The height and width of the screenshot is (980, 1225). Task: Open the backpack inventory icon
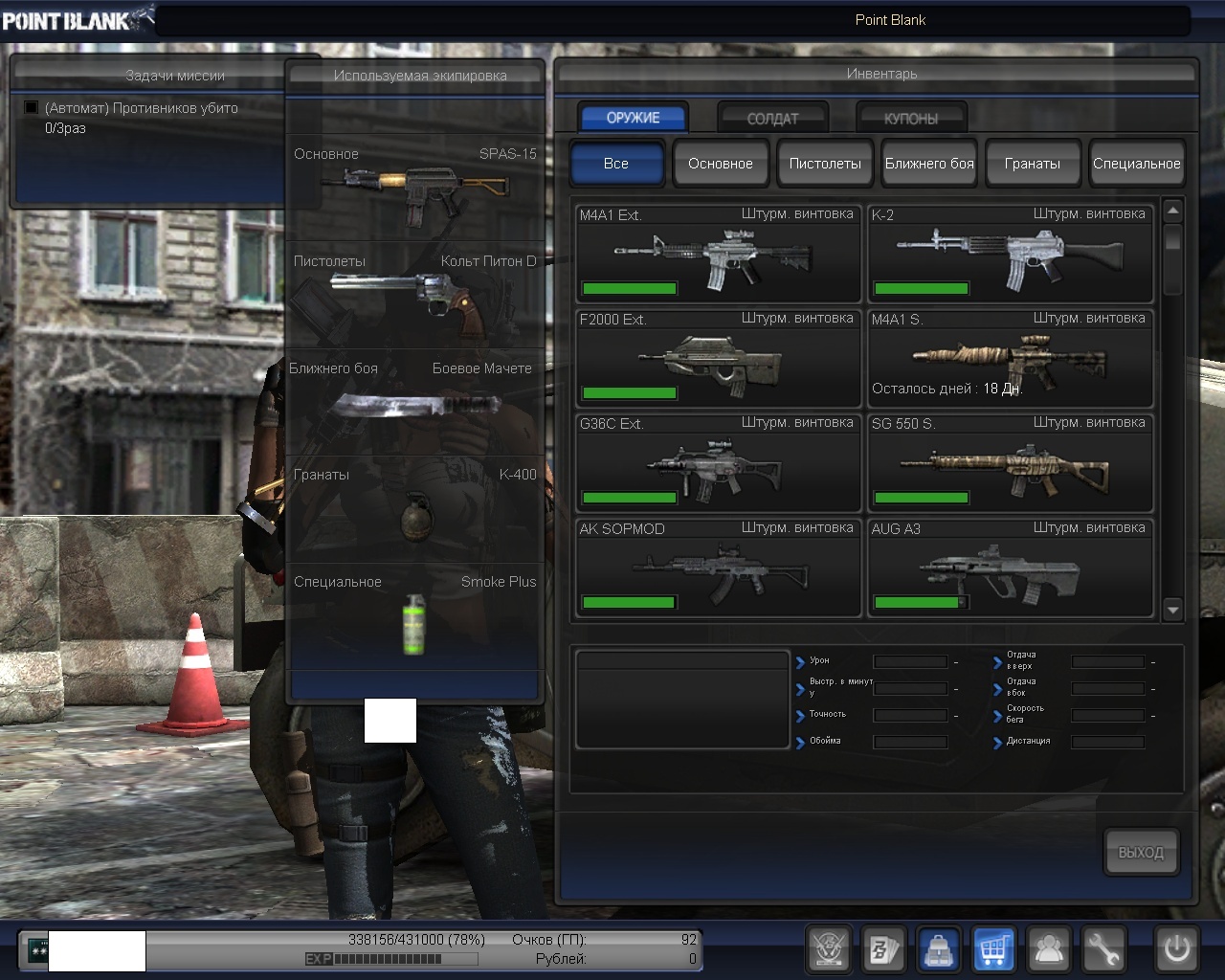click(939, 949)
